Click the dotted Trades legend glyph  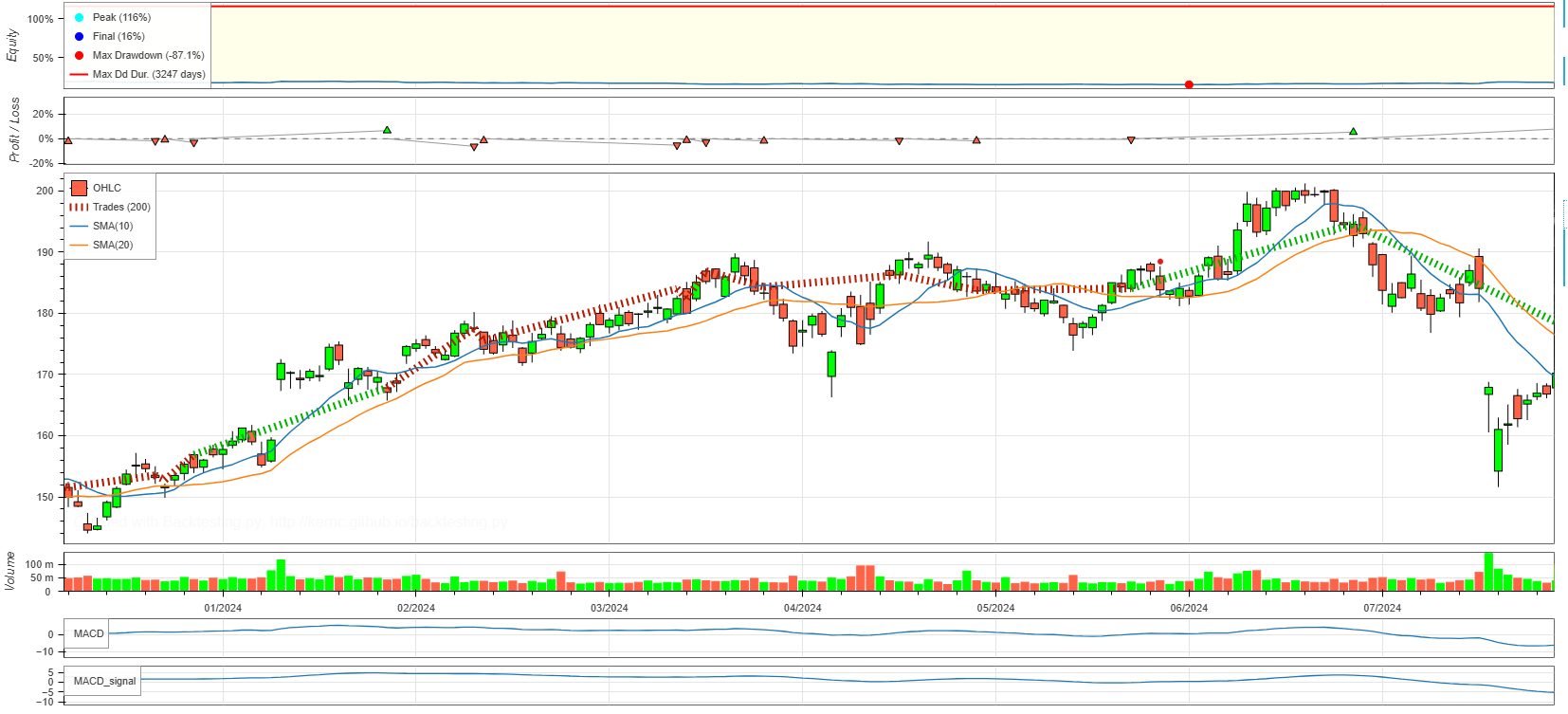pos(79,207)
